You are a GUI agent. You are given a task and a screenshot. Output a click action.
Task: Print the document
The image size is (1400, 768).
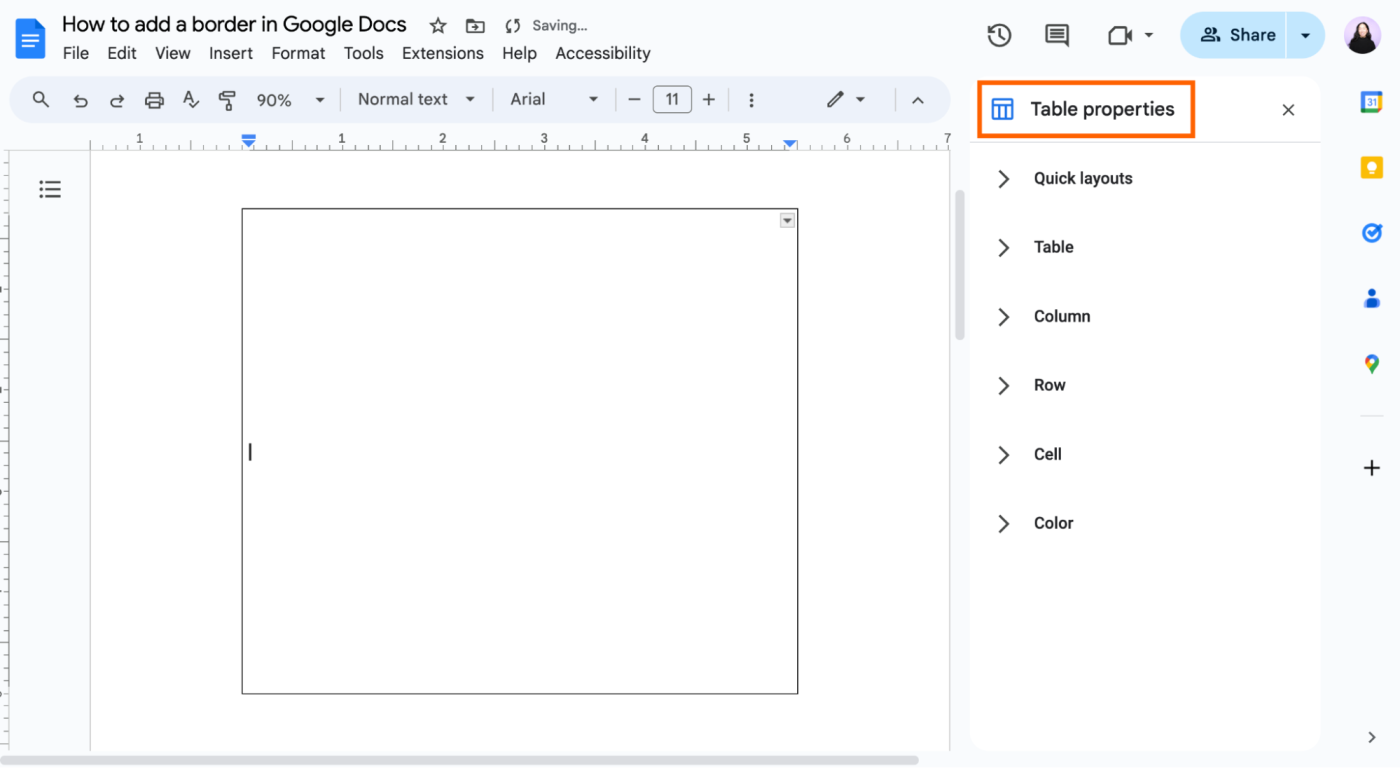[x=154, y=100]
